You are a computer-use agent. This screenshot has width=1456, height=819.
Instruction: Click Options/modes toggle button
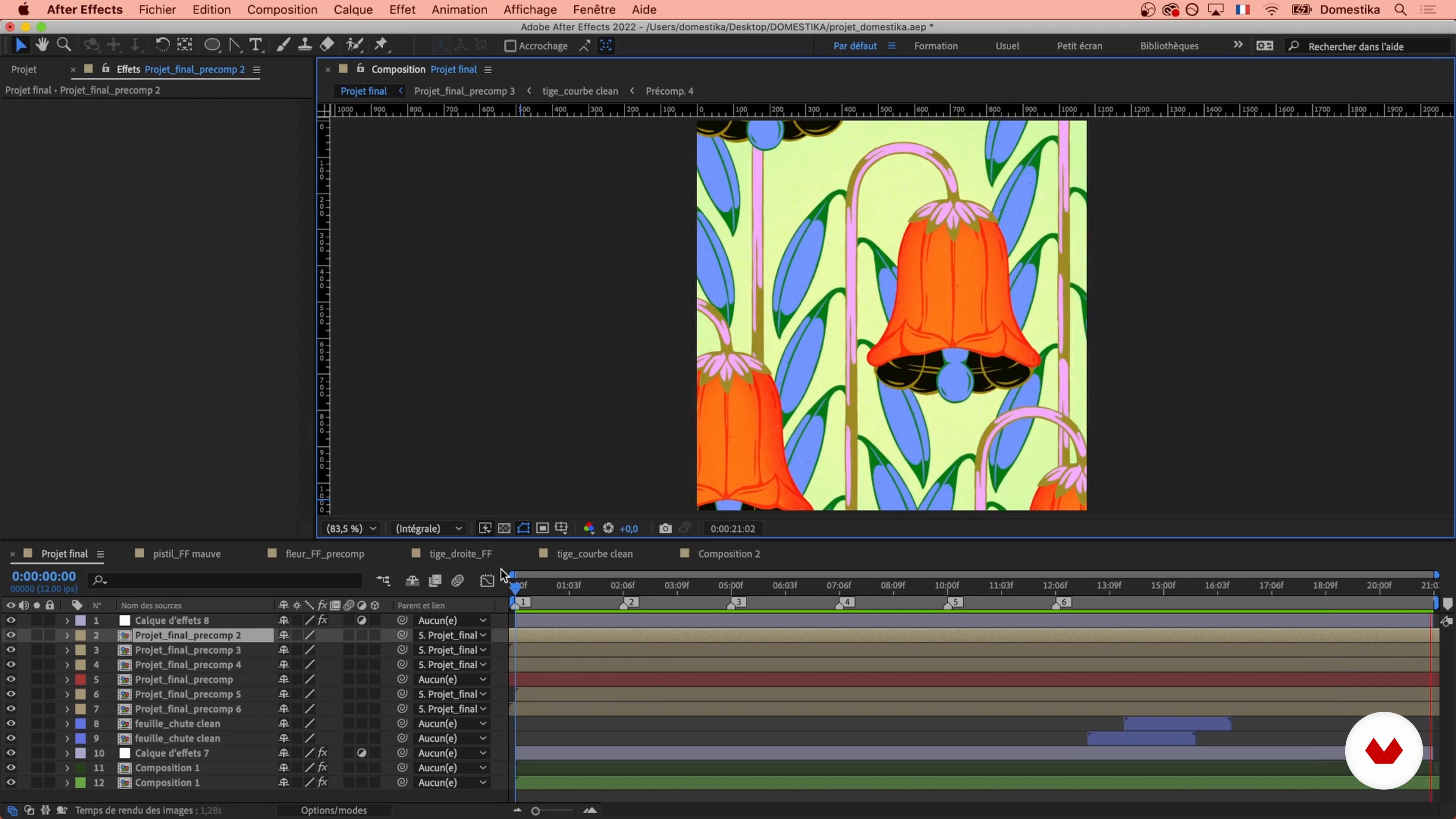click(x=334, y=811)
